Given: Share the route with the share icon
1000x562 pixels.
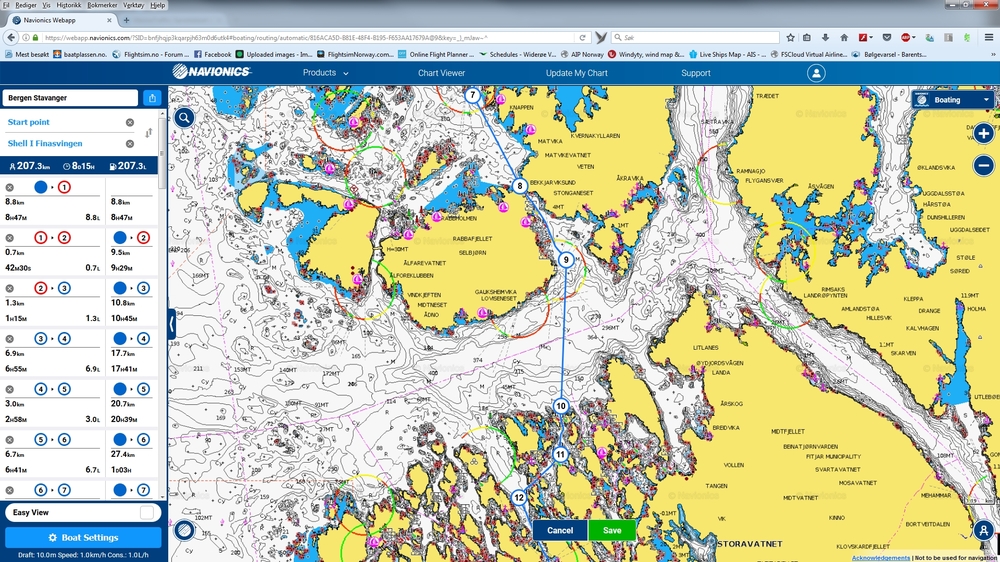Looking at the screenshot, I should (x=152, y=98).
